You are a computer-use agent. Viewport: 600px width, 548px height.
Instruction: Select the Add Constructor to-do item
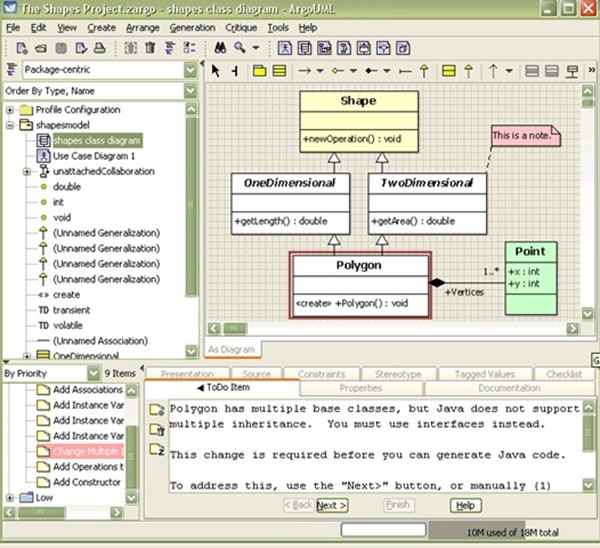[87, 482]
